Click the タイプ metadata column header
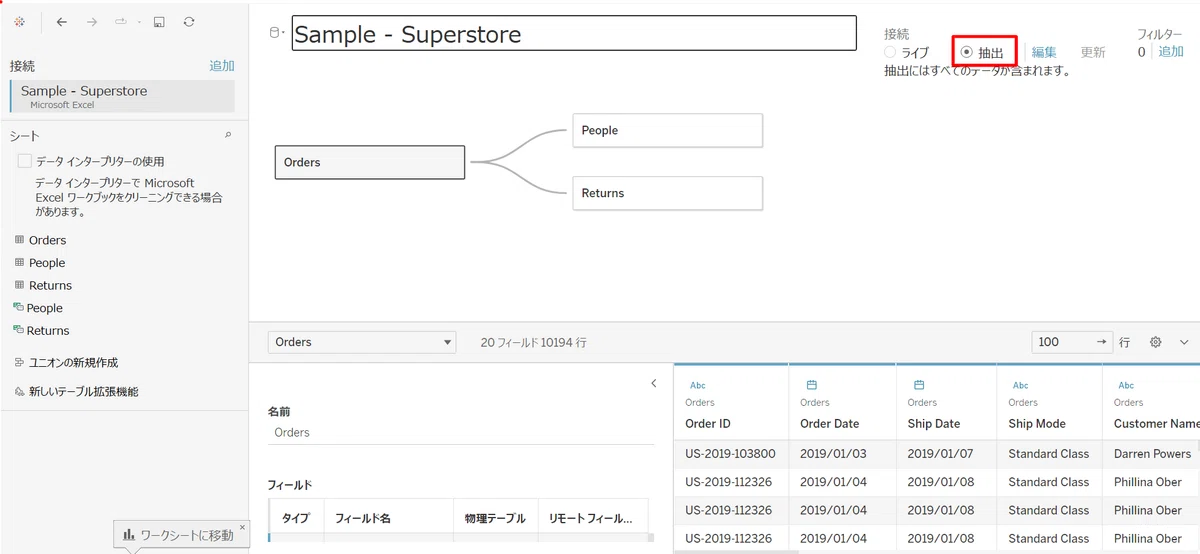 [295, 519]
